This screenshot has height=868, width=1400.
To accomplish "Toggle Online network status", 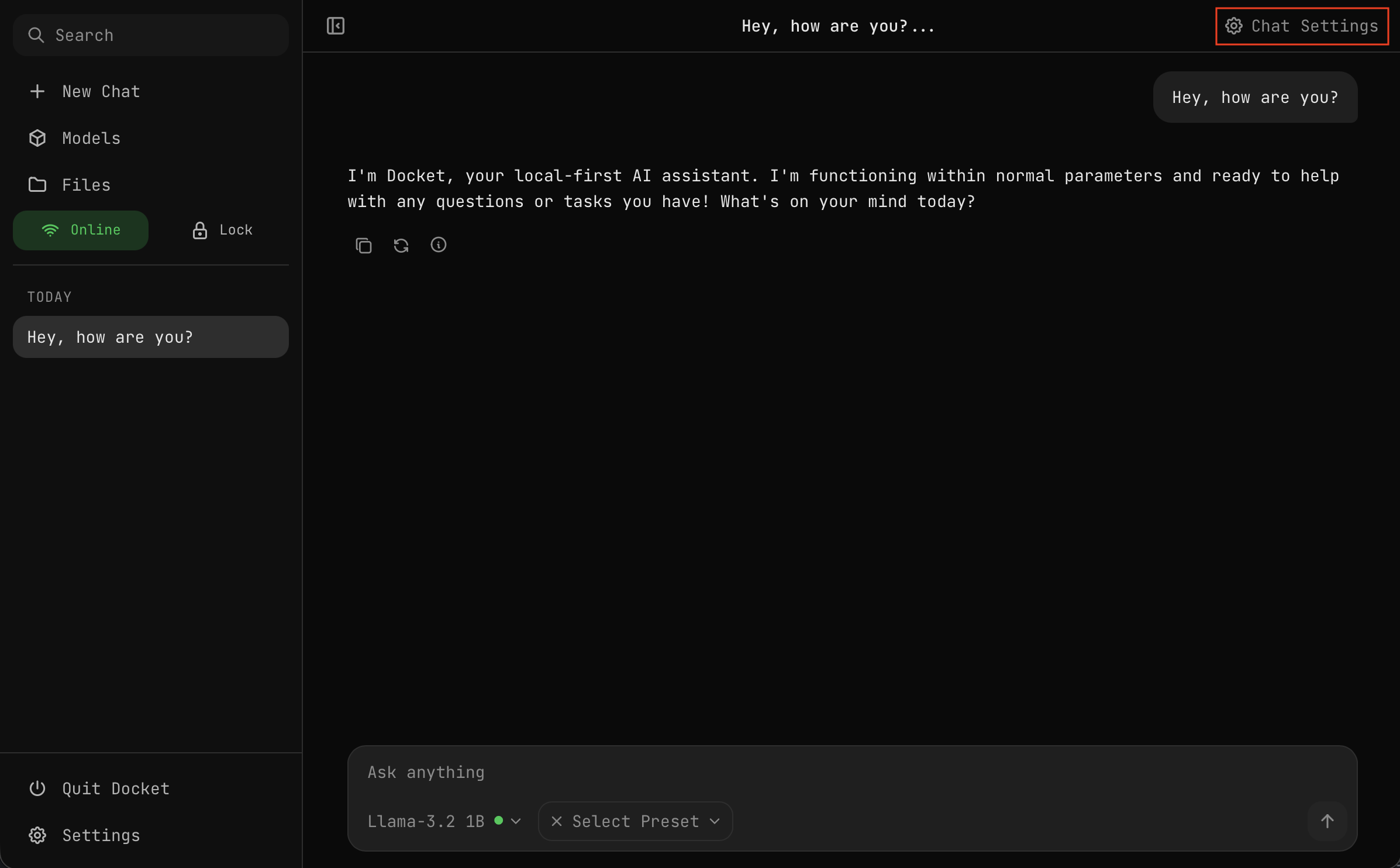I will tap(81, 230).
